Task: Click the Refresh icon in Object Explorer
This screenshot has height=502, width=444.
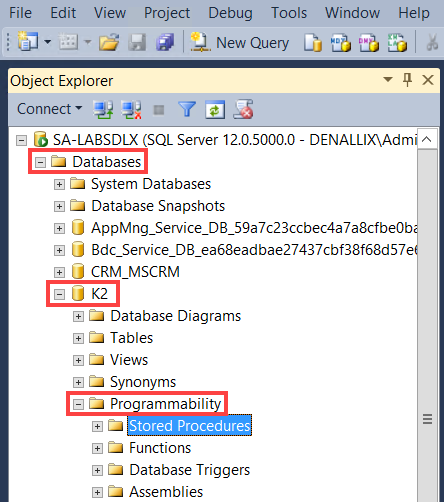Action: click(215, 109)
